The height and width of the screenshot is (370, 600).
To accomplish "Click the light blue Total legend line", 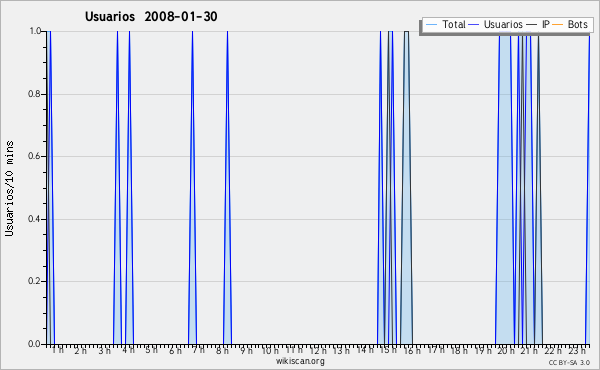I will pos(431,25).
